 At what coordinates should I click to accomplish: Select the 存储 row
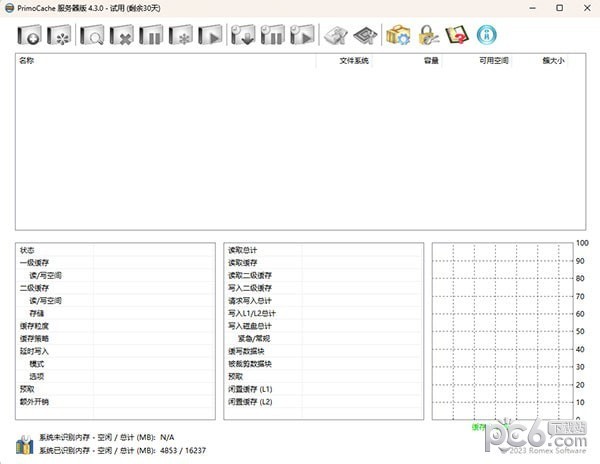coord(115,313)
